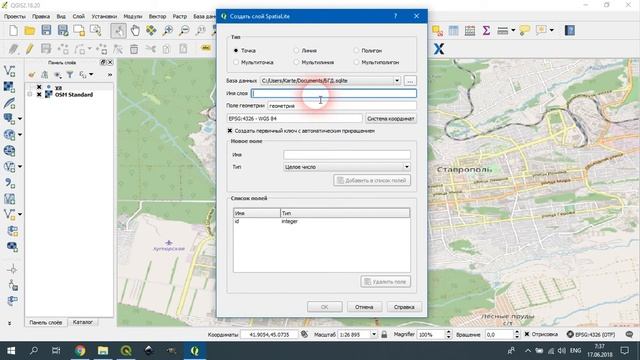Viewport: 640px width, 360px height.
Task: Click the Справка button
Action: 404,307
